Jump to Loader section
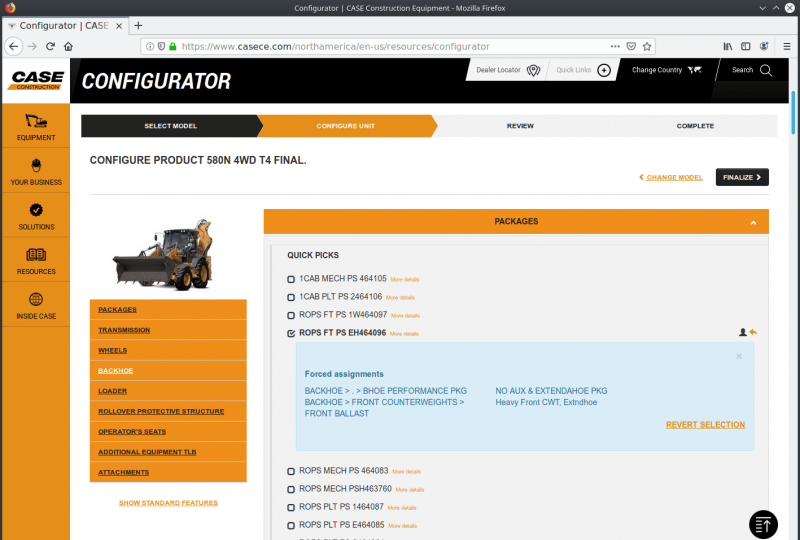This screenshot has width=800, height=540. click(112, 391)
